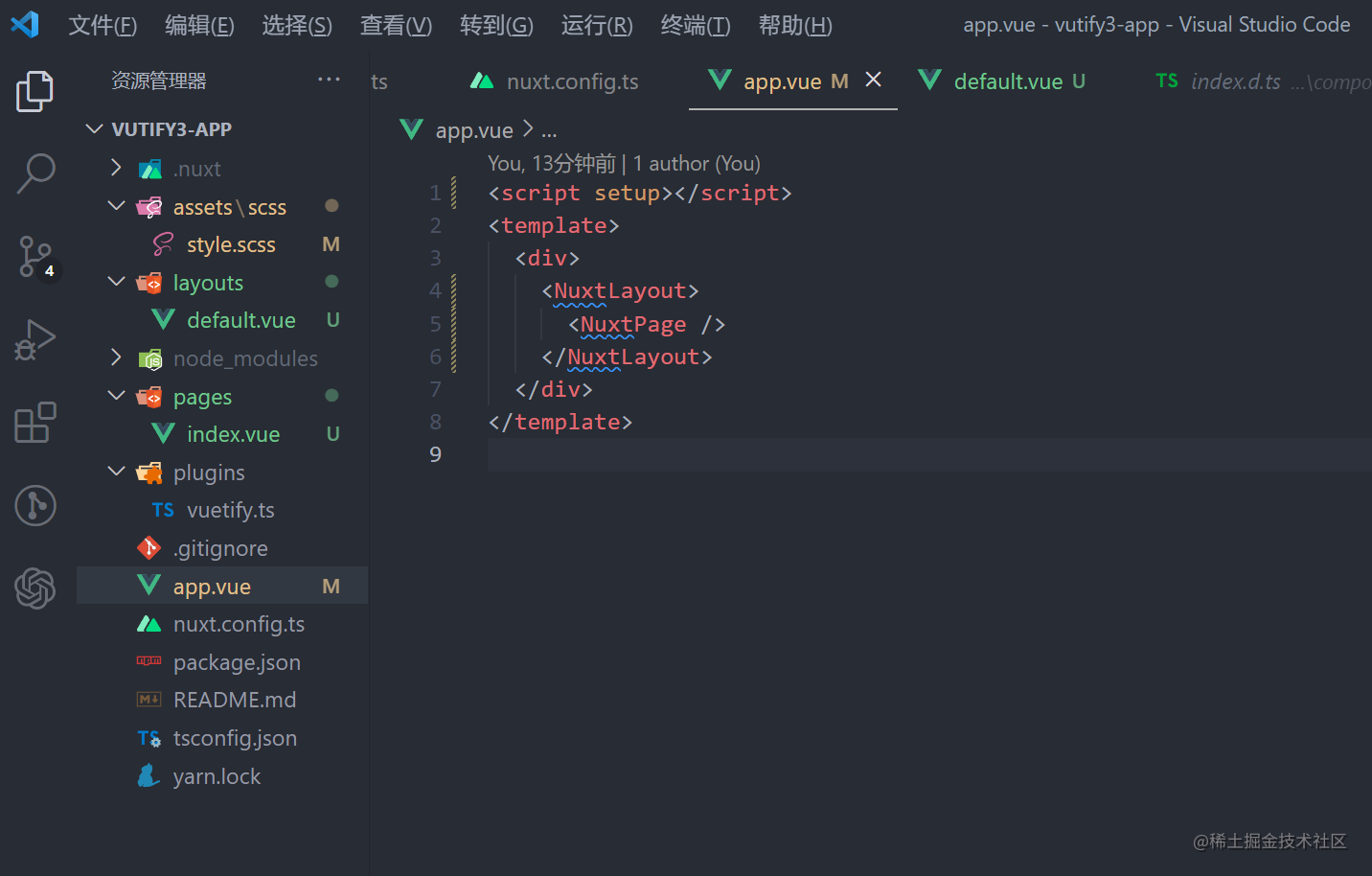Close the app.vue editor tab

tap(873, 80)
